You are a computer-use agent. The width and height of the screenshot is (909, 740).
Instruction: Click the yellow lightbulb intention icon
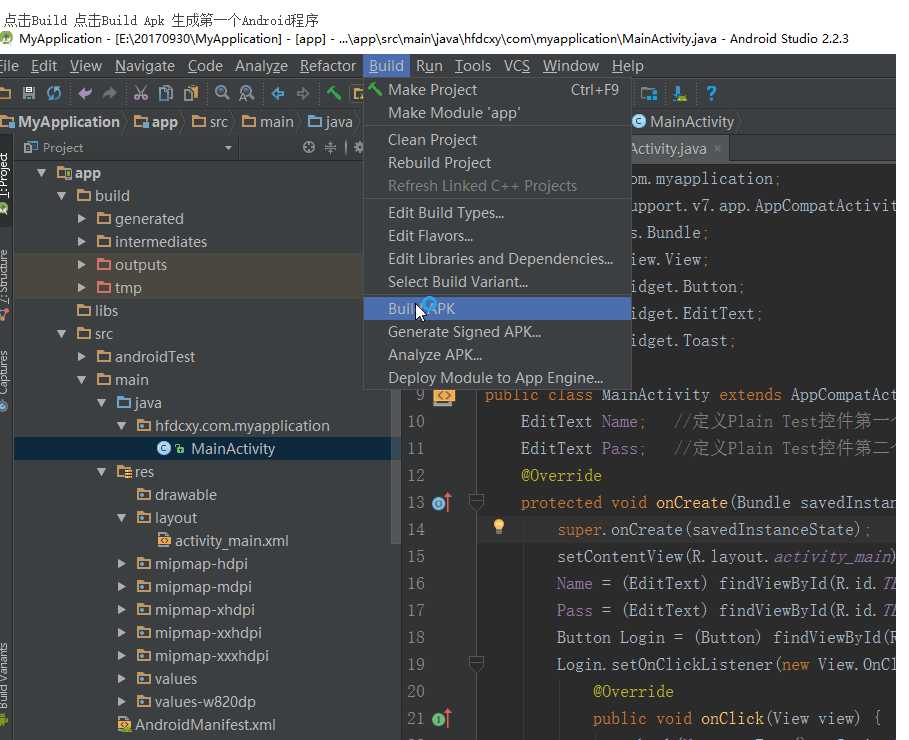pos(499,527)
